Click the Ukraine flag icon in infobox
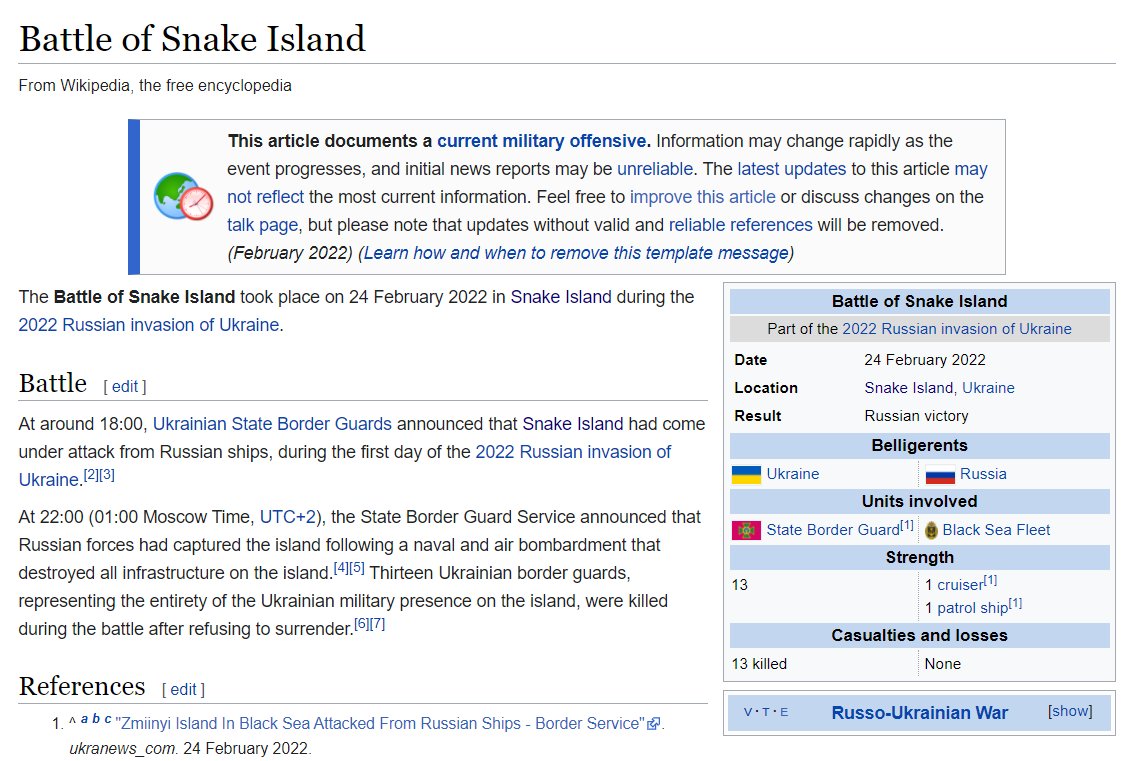This screenshot has height=761, width=1126. 746,475
